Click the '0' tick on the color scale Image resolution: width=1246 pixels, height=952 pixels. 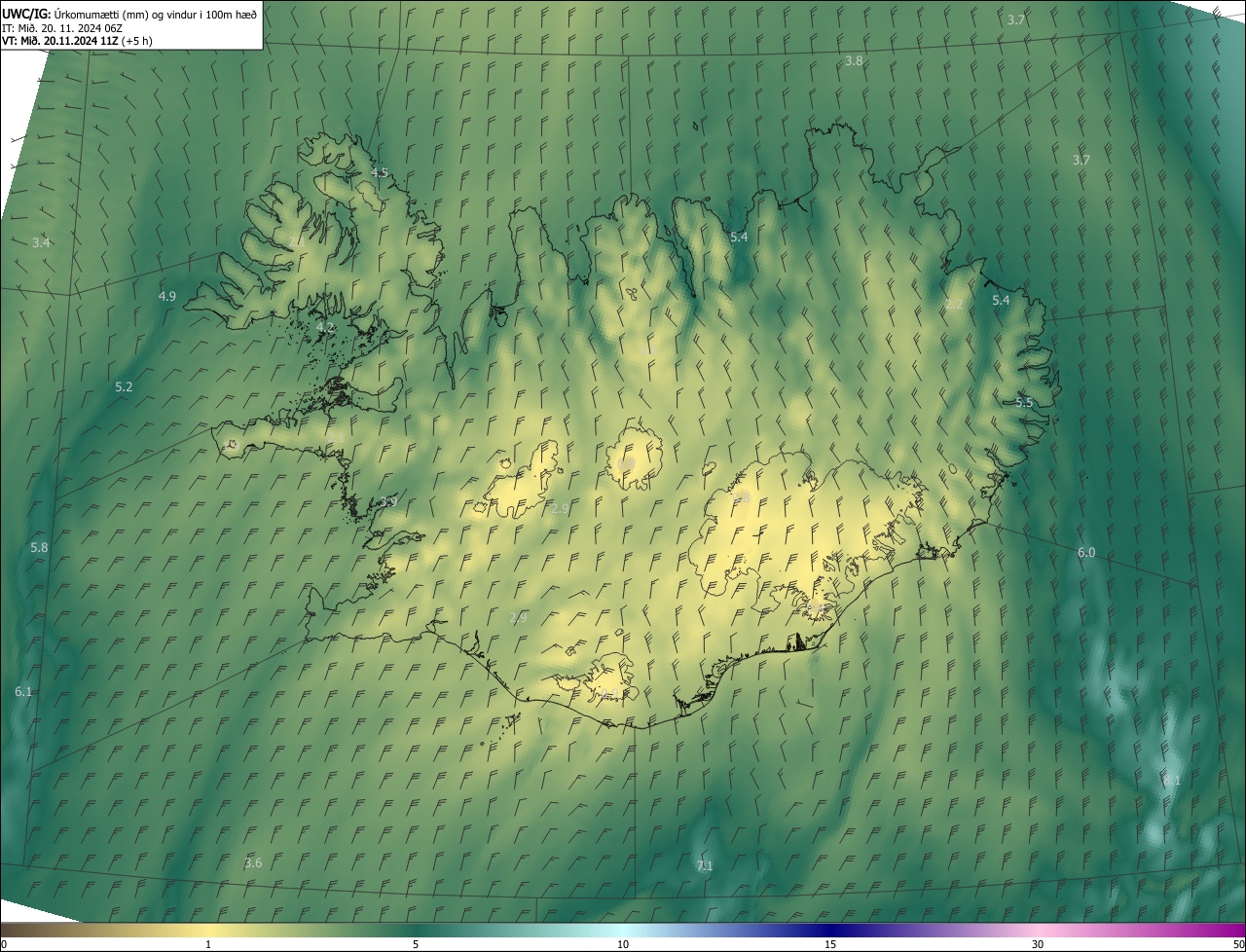pos(4,945)
